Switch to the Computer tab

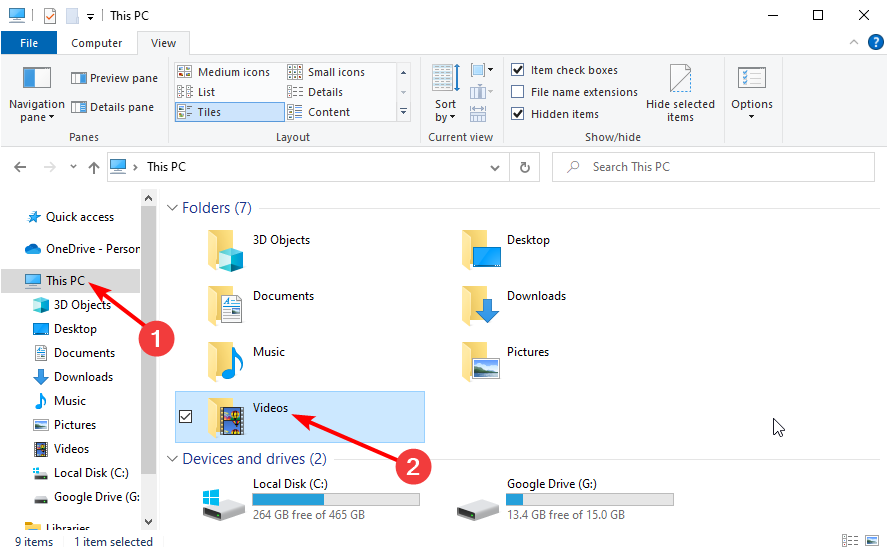(96, 43)
